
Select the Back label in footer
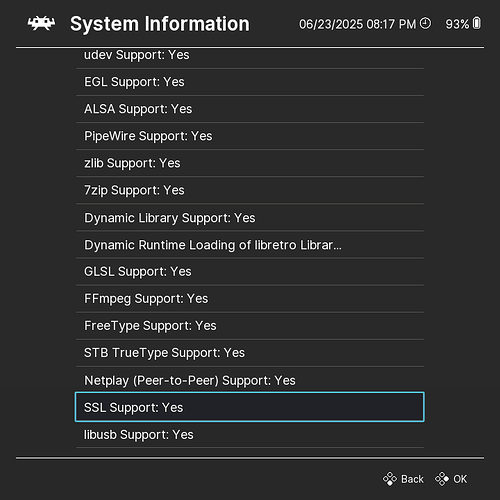pyautogui.click(x=412, y=479)
